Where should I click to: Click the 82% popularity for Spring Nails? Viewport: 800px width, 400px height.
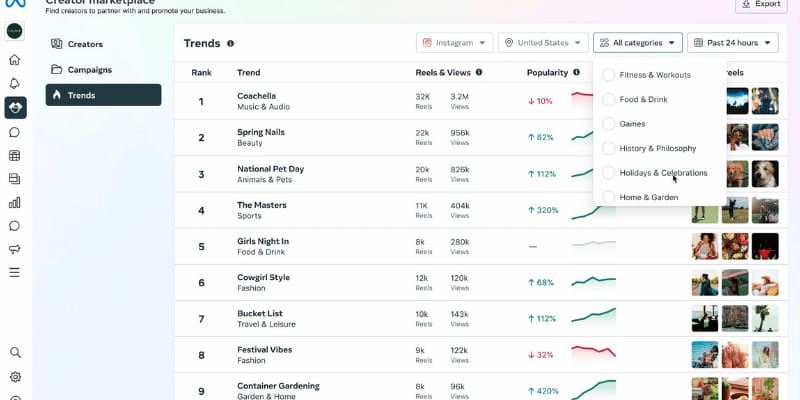tap(540, 137)
